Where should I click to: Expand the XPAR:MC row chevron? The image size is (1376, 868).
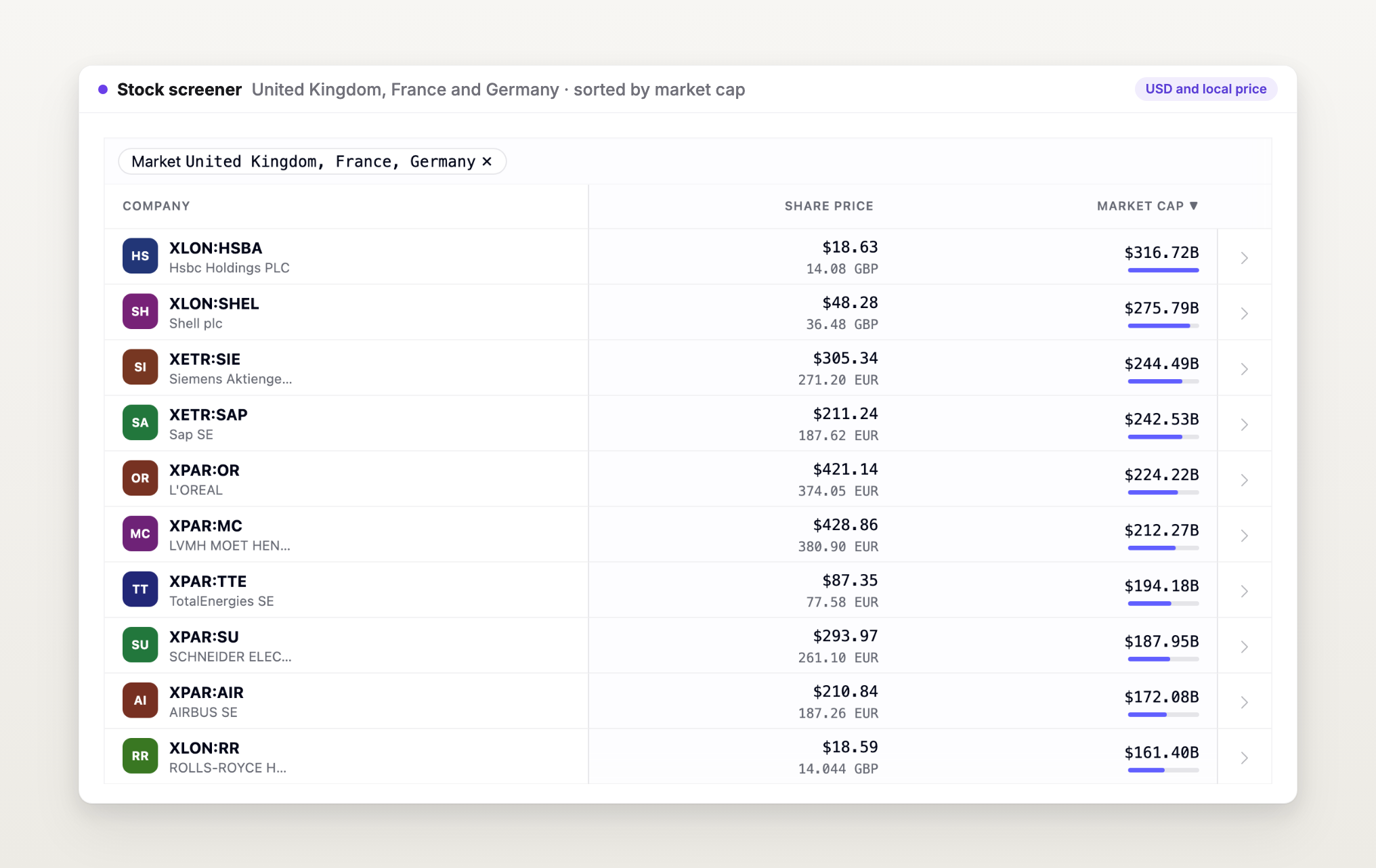coord(1245,535)
